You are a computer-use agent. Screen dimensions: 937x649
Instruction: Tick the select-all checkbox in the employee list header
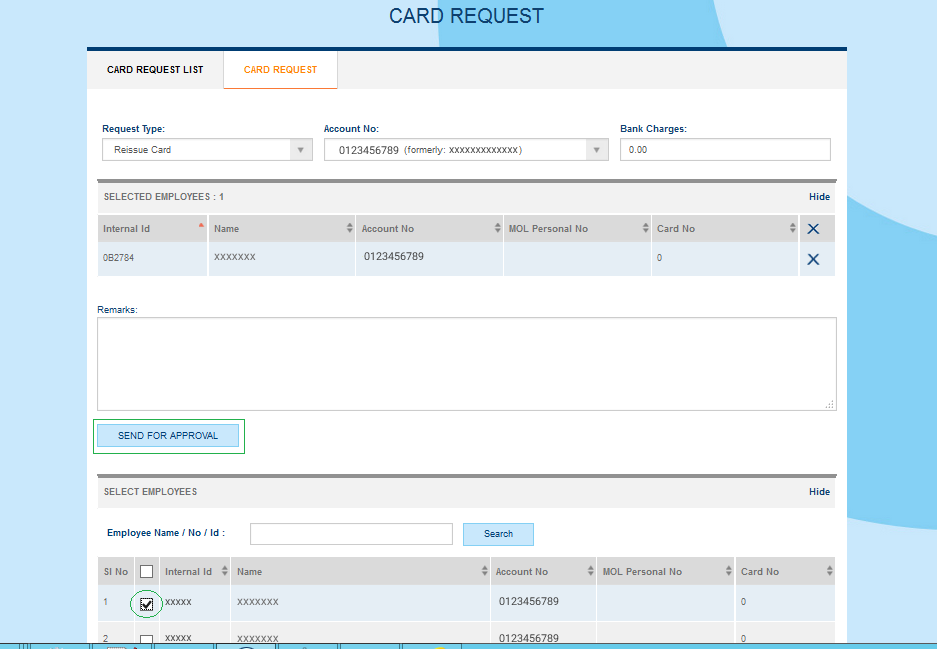[147, 572]
